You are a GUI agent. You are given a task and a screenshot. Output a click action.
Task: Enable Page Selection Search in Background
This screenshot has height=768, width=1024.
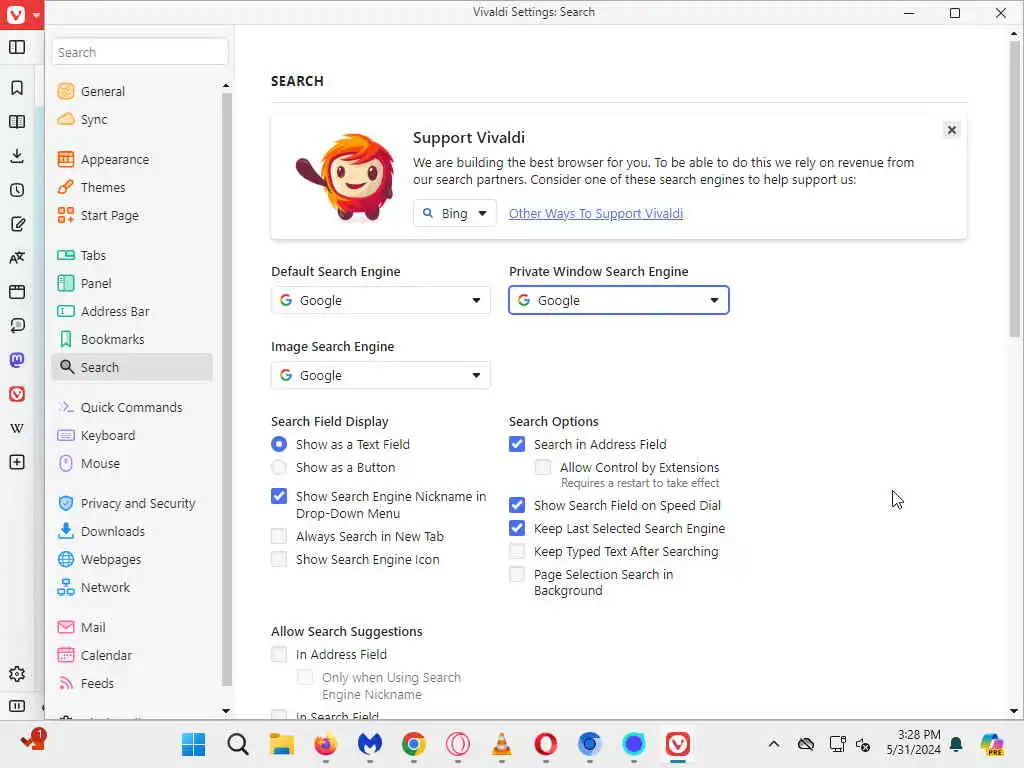pos(517,575)
